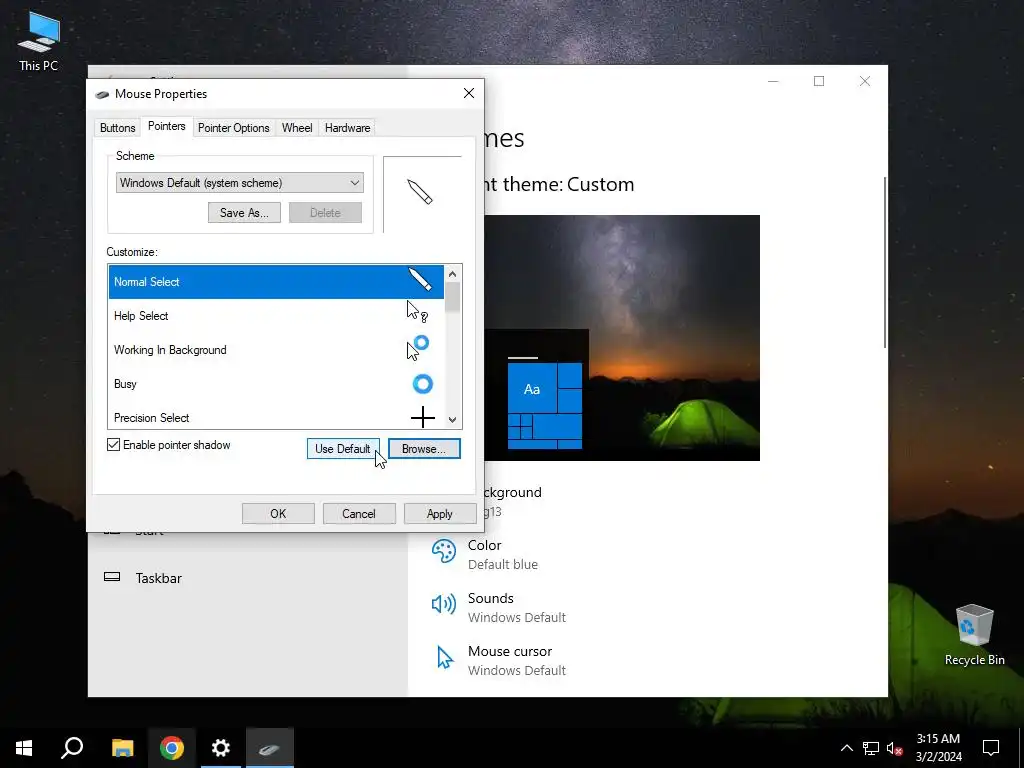Switch to the Buttons tab

coord(118,127)
